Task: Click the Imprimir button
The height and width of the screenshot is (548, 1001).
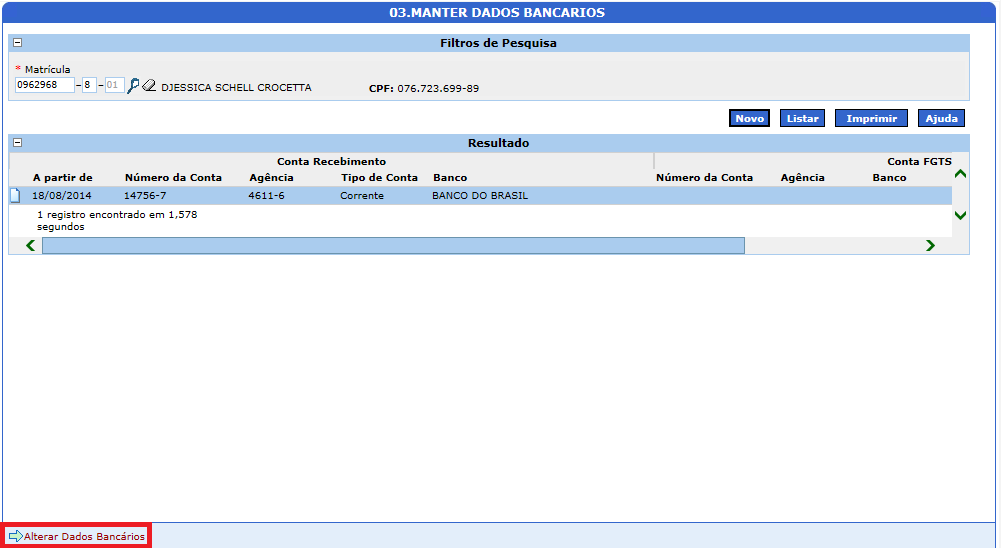Action: click(871, 118)
